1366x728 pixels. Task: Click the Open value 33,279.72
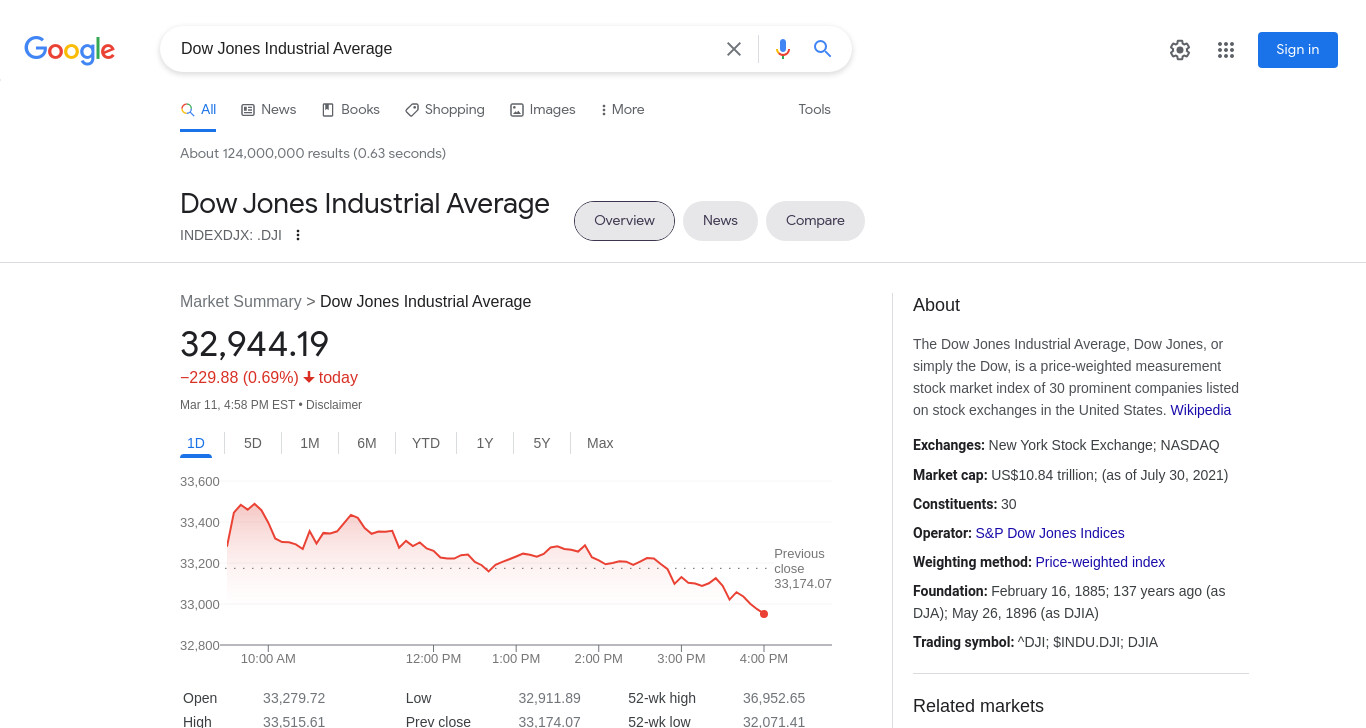point(294,698)
